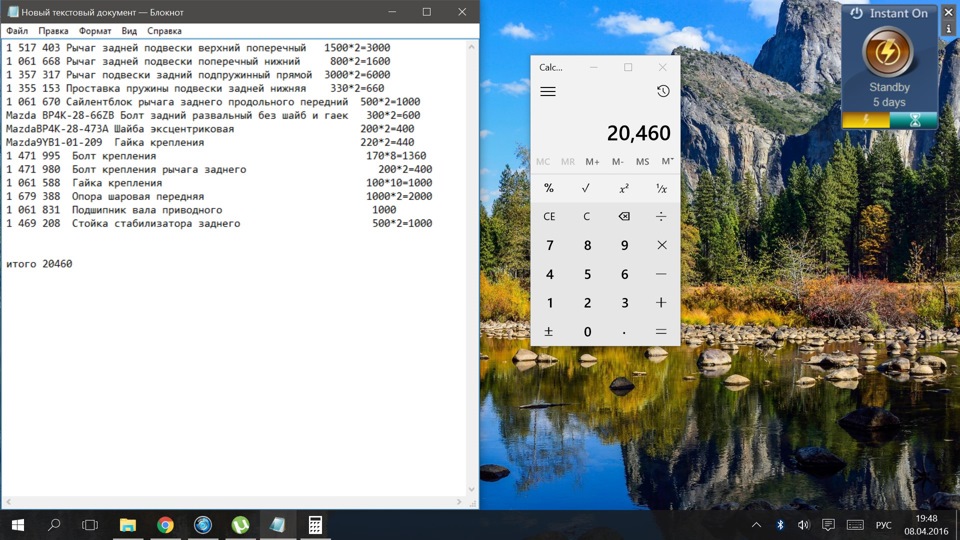Screen dimensions: 960x540
Task: Switch to Notepad taskbar icon
Action: coord(277,525)
